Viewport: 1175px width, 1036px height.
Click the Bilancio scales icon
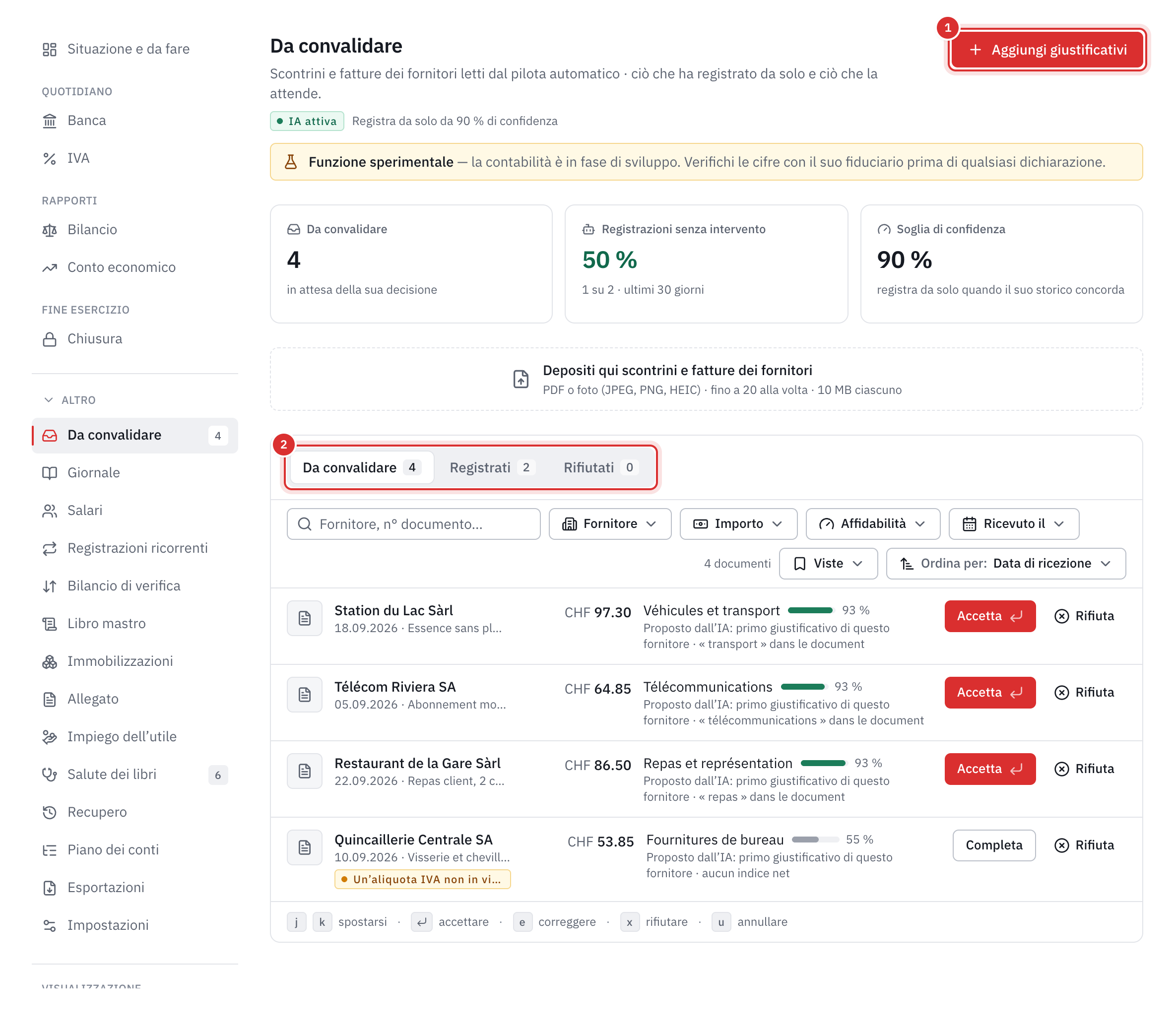click(x=50, y=230)
